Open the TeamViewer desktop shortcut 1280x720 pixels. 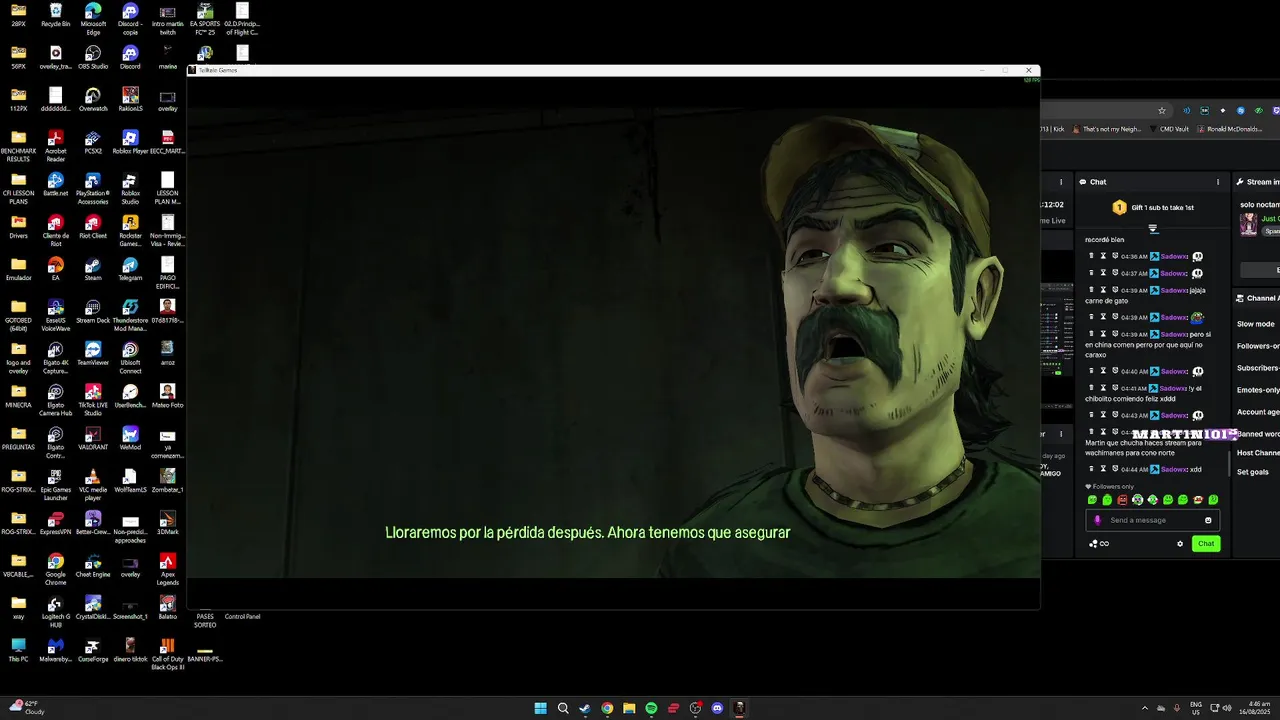(x=92, y=353)
